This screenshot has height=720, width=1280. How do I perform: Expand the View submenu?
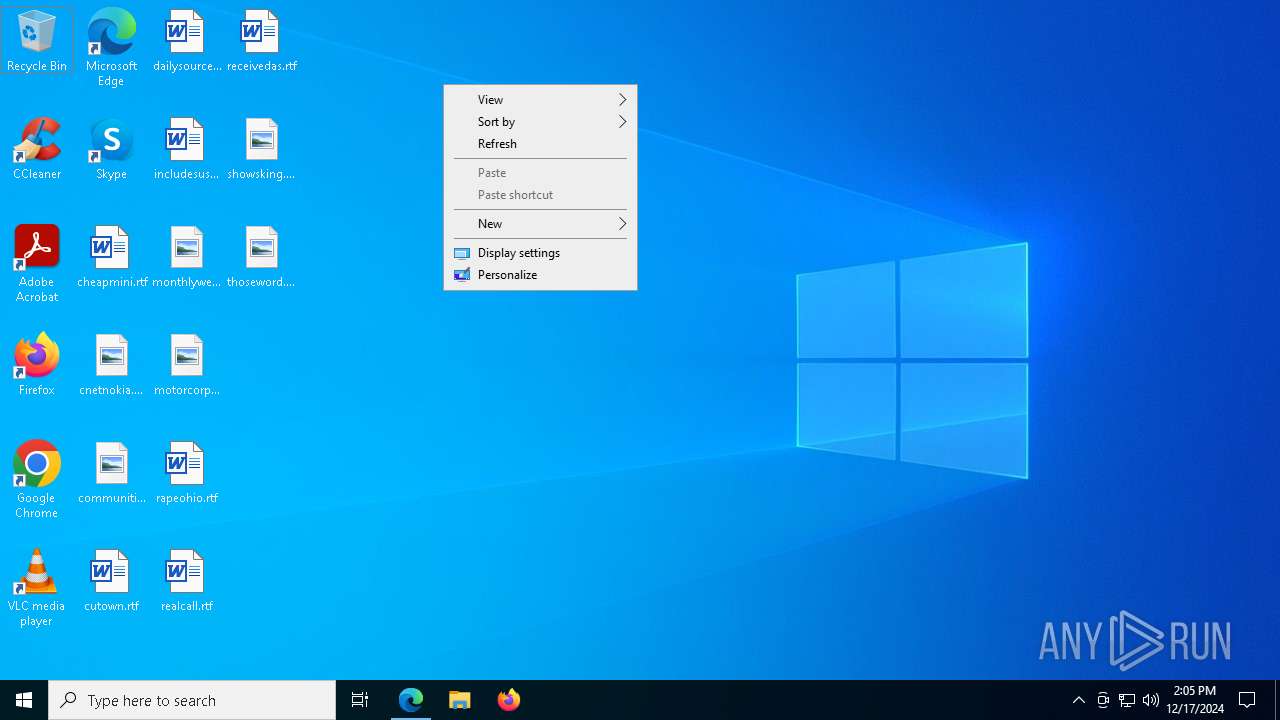[x=540, y=100]
